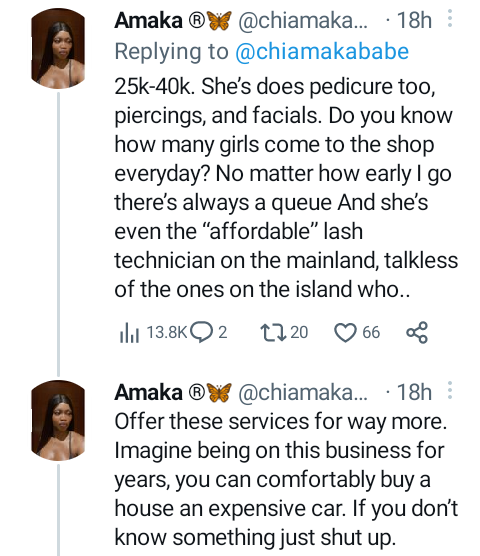Open Amaka's display name on the second tweet
This screenshot has height=556, width=480.
[148, 392]
